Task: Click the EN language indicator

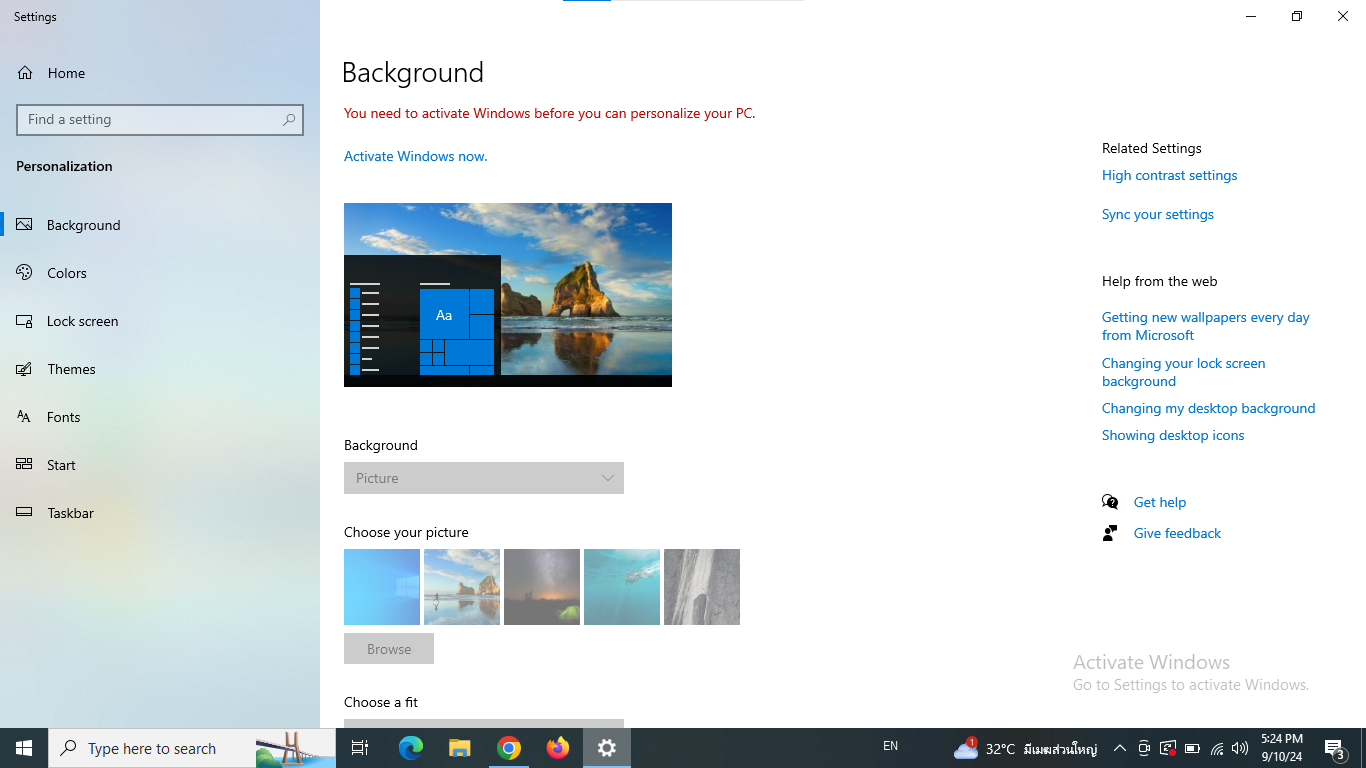Action: click(x=890, y=747)
